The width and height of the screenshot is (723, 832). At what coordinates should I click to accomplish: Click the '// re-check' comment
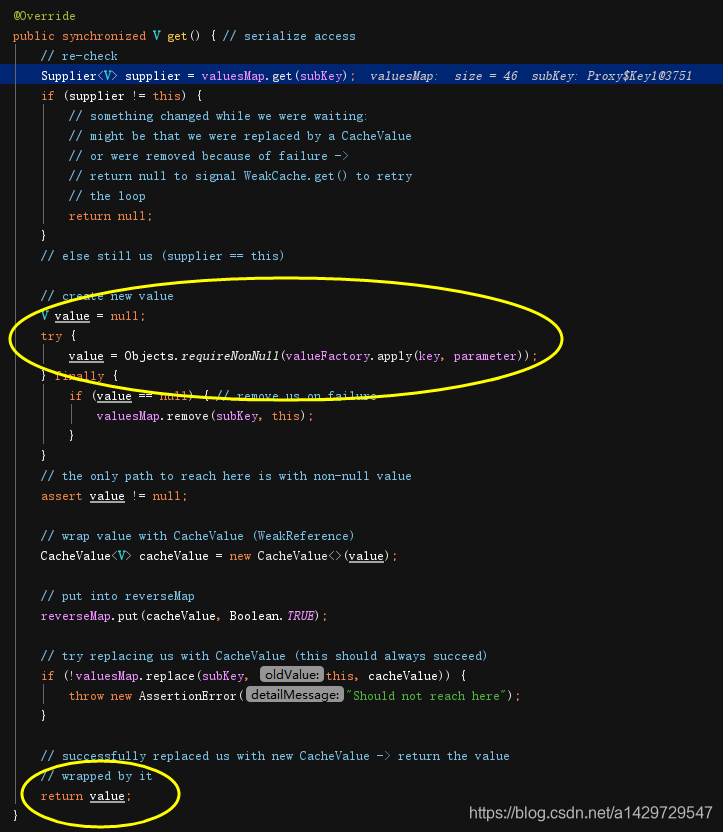coord(79,56)
